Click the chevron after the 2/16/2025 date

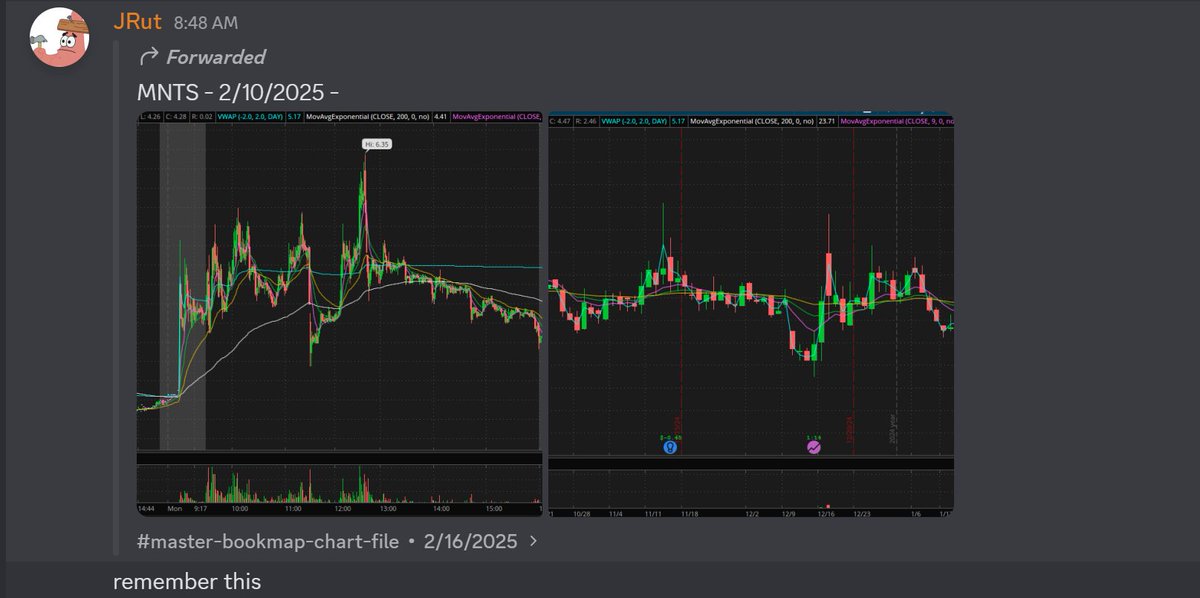click(533, 542)
